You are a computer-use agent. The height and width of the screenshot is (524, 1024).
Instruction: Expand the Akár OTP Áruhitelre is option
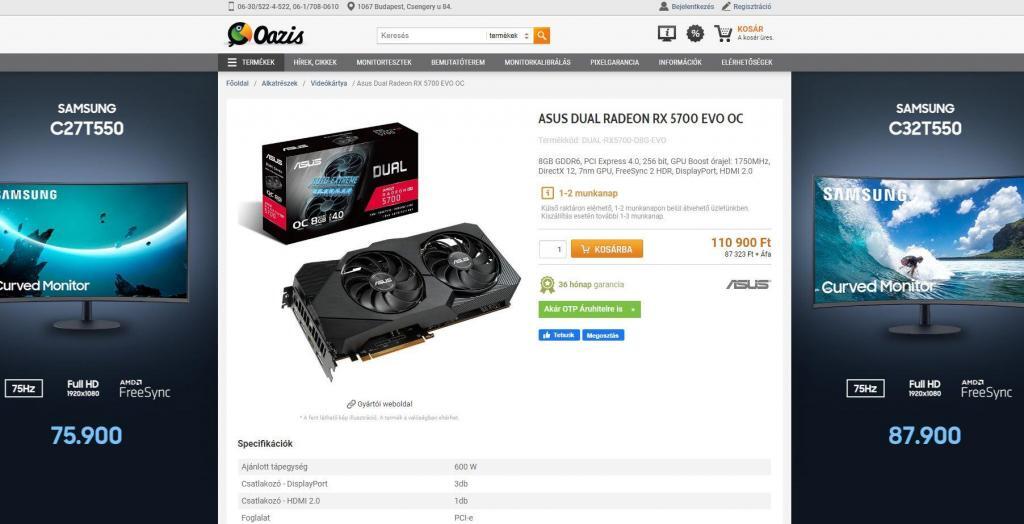point(589,309)
